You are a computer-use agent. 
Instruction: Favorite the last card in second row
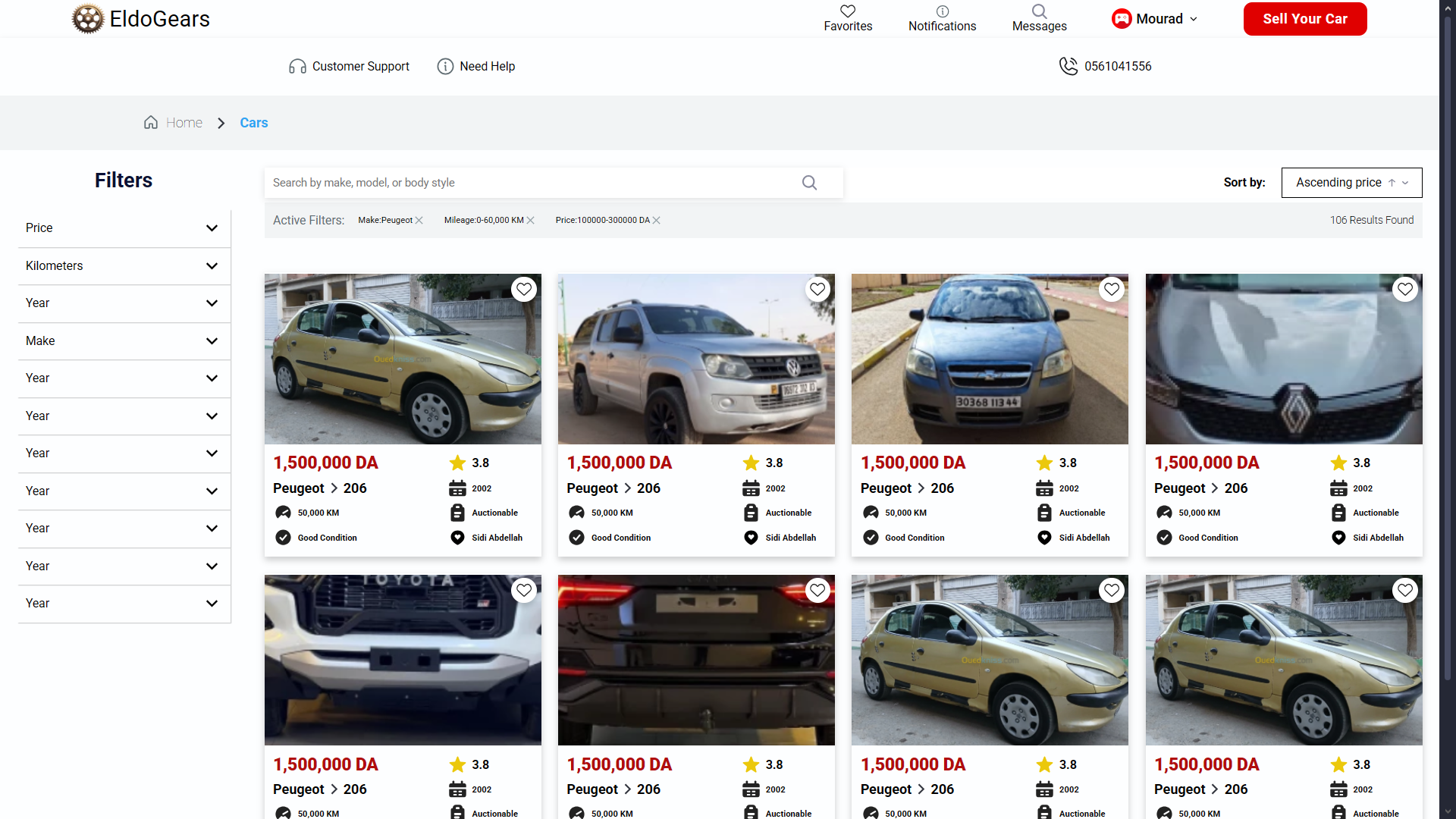click(1405, 591)
